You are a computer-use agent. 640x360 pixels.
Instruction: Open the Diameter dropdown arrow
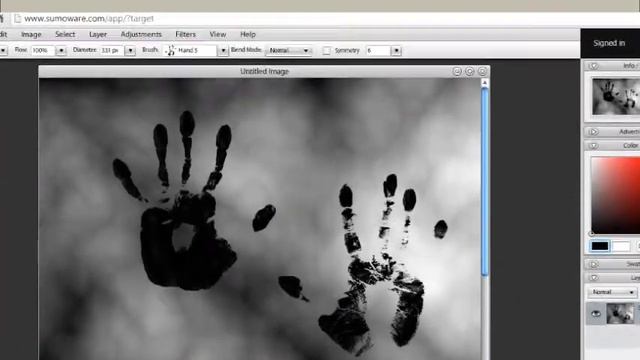point(130,51)
